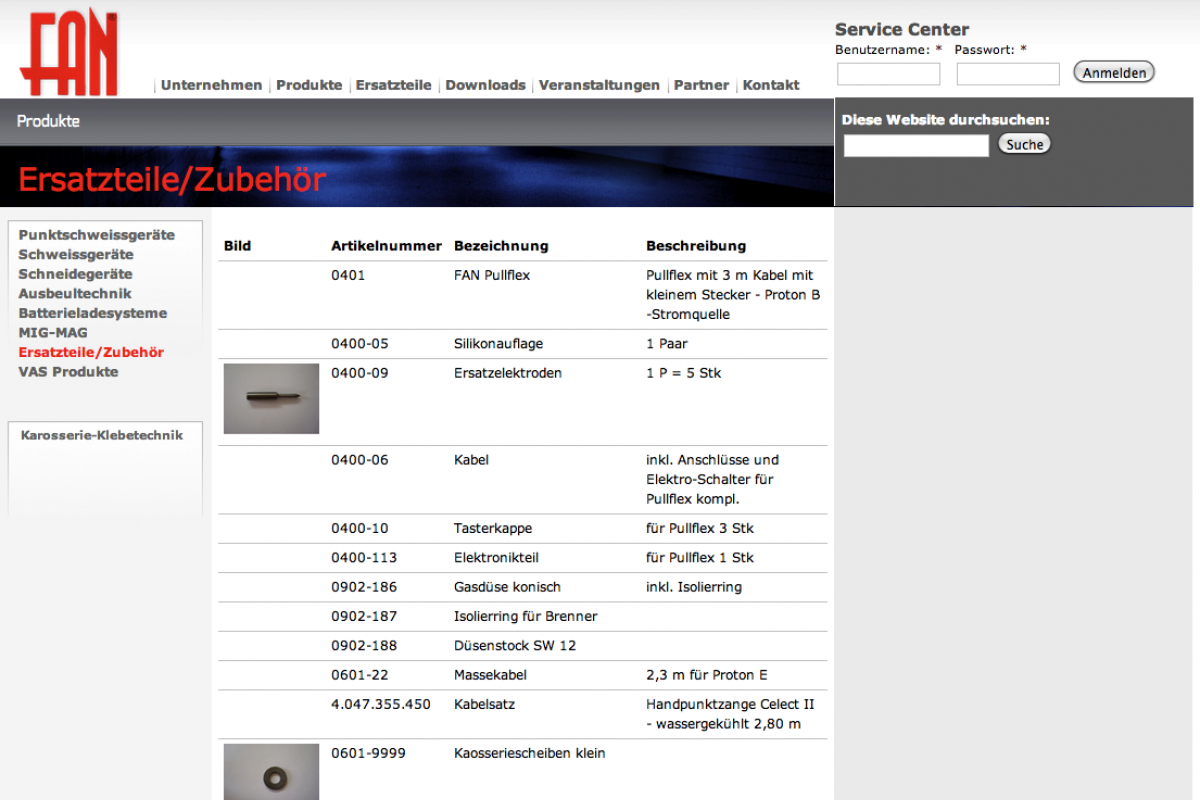The width and height of the screenshot is (1200, 800).
Task: Select Veranstaltungen in the top menu
Action: click(x=599, y=85)
